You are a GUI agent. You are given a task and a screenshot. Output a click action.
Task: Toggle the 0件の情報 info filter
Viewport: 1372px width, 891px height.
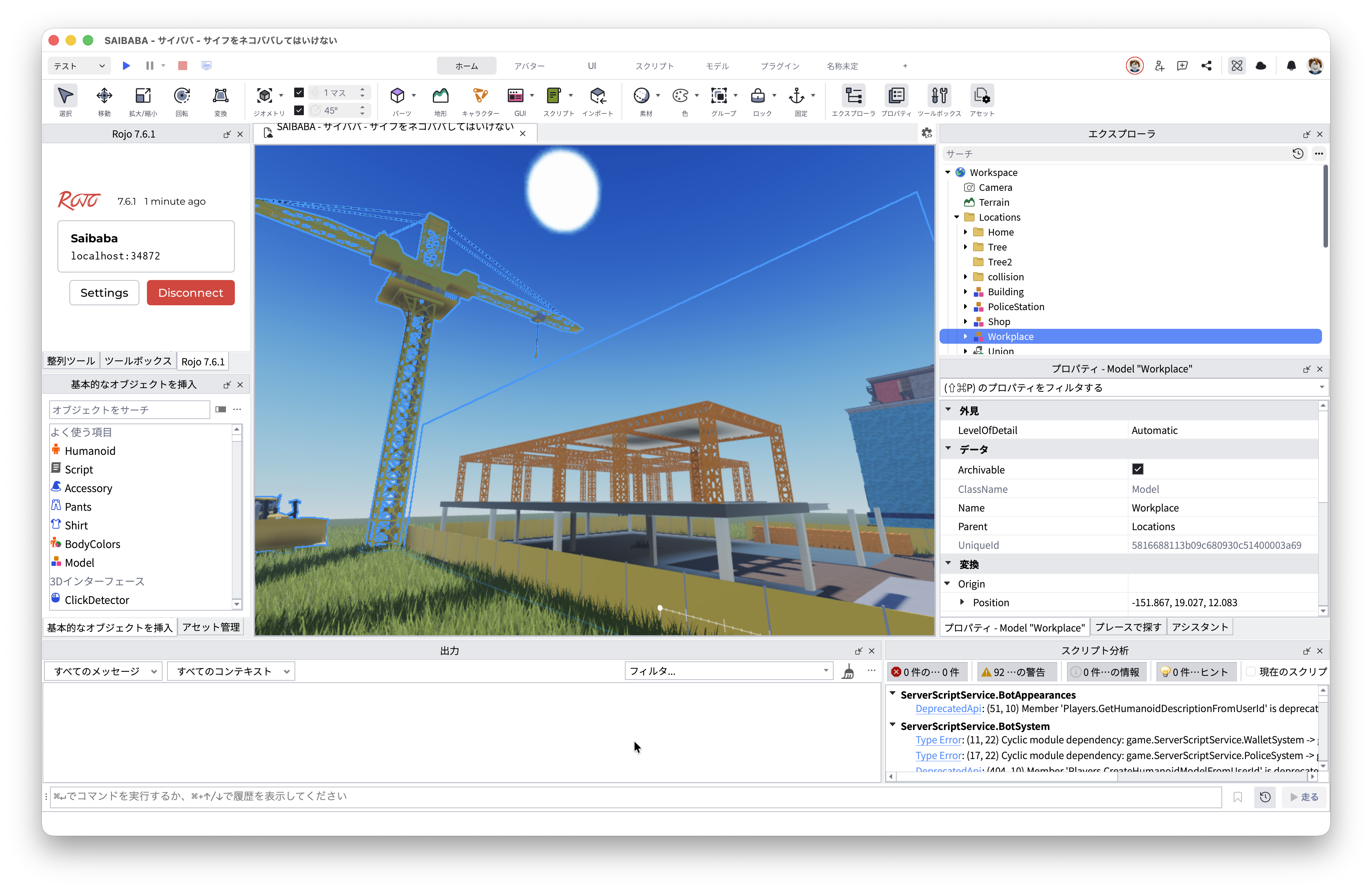(x=1106, y=672)
